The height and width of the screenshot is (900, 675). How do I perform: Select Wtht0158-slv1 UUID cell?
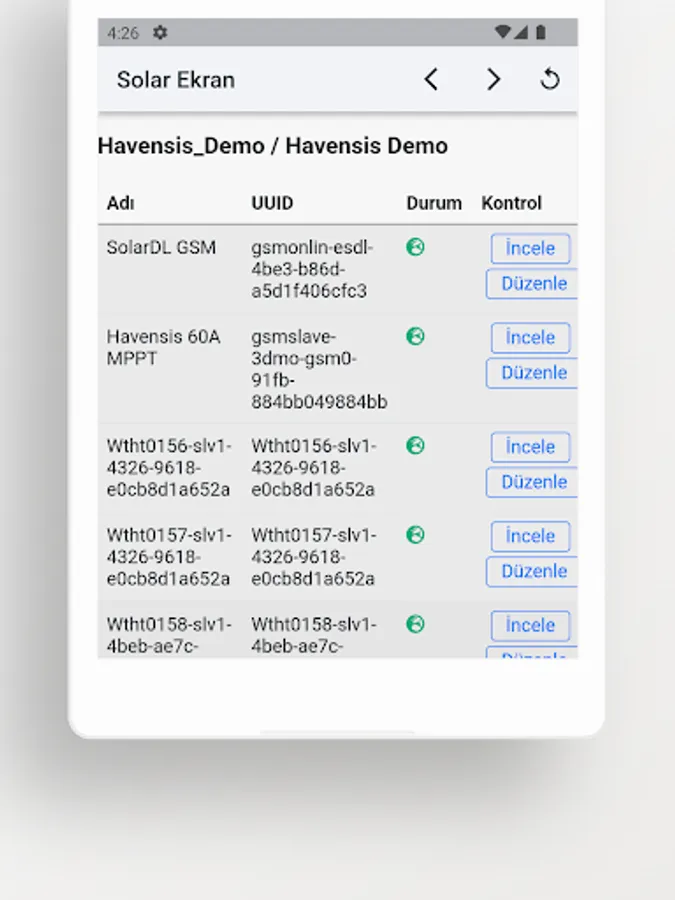click(x=313, y=635)
